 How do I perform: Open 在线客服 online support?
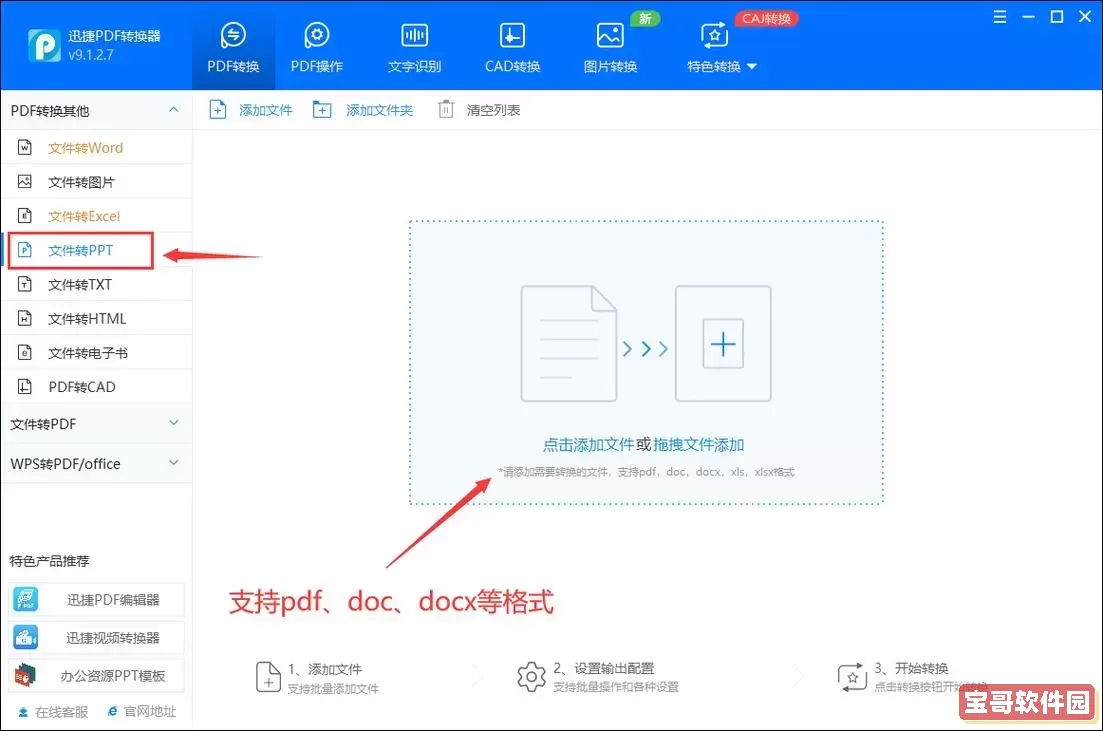[53, 712]
